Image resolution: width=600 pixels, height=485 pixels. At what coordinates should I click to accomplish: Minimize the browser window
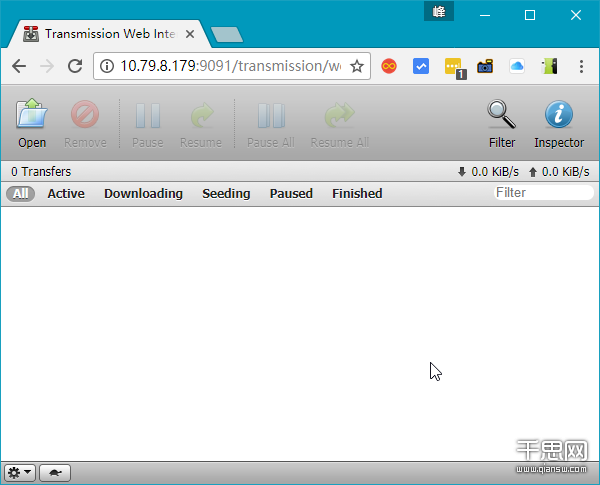coord(485,15)
